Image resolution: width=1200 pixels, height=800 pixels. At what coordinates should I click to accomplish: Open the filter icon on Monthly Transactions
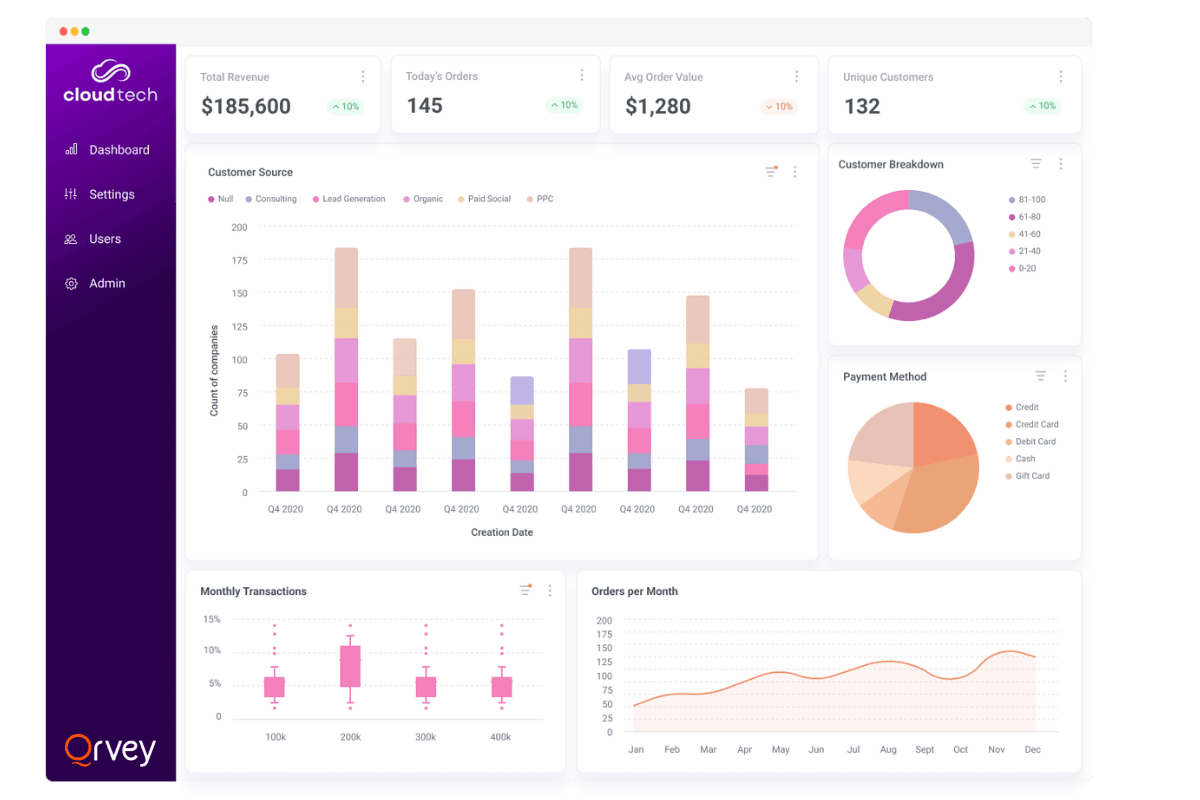point(524,590)
